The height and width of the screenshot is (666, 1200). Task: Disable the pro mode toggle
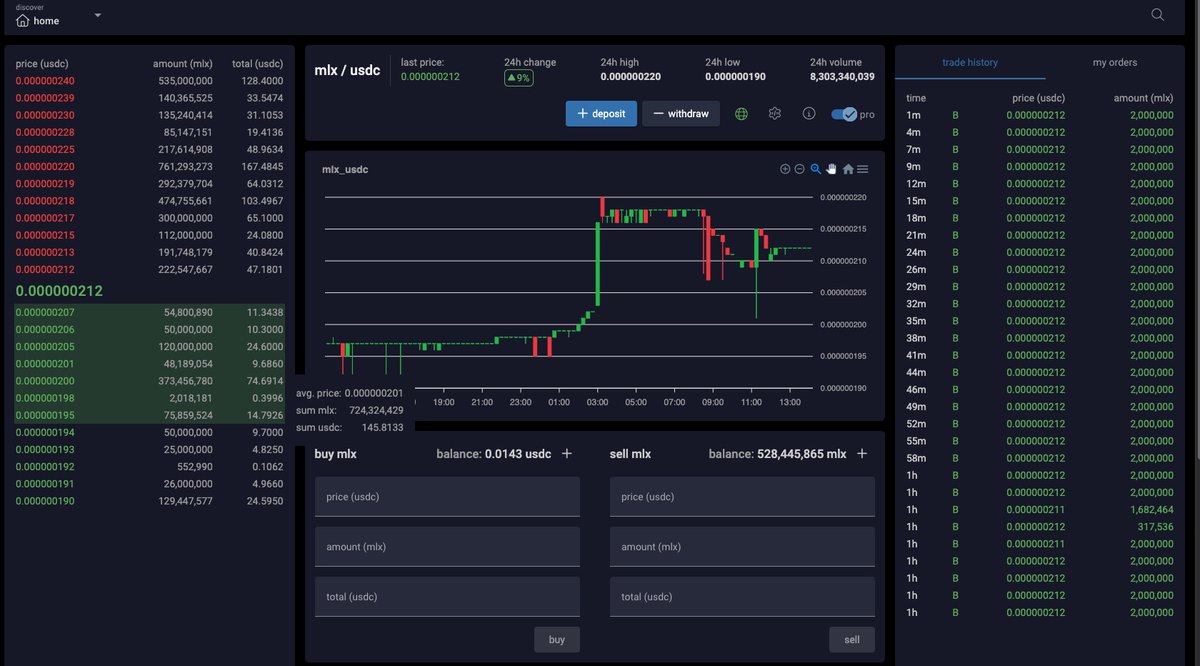tap(841, 114)
